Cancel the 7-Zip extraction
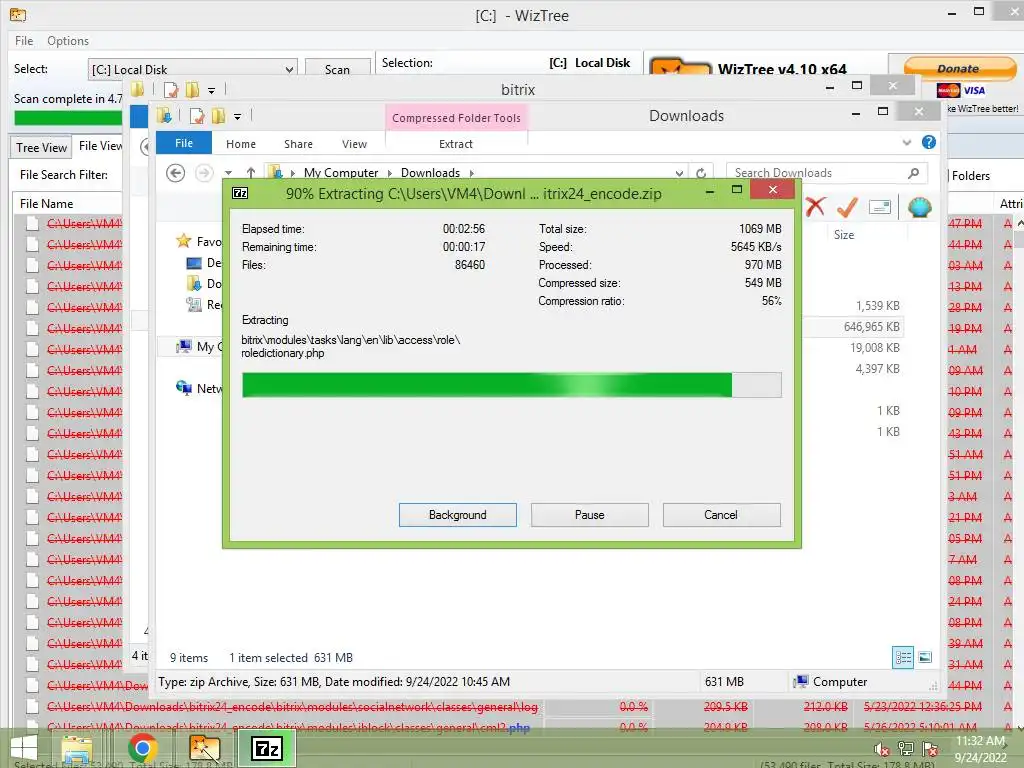 pyautogui.click(x=721, y=515)
